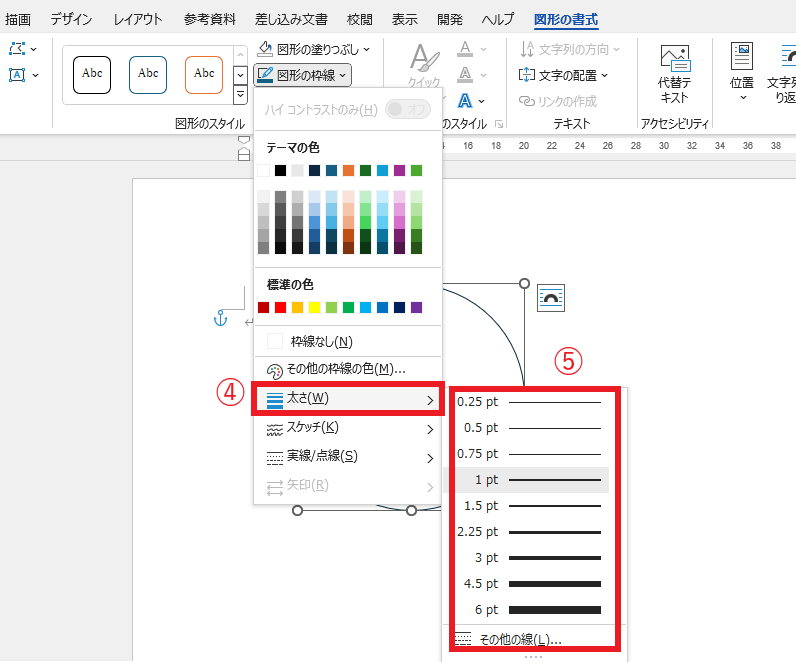Expand the 実線/点線 submenu arrow

coord(430,458)
